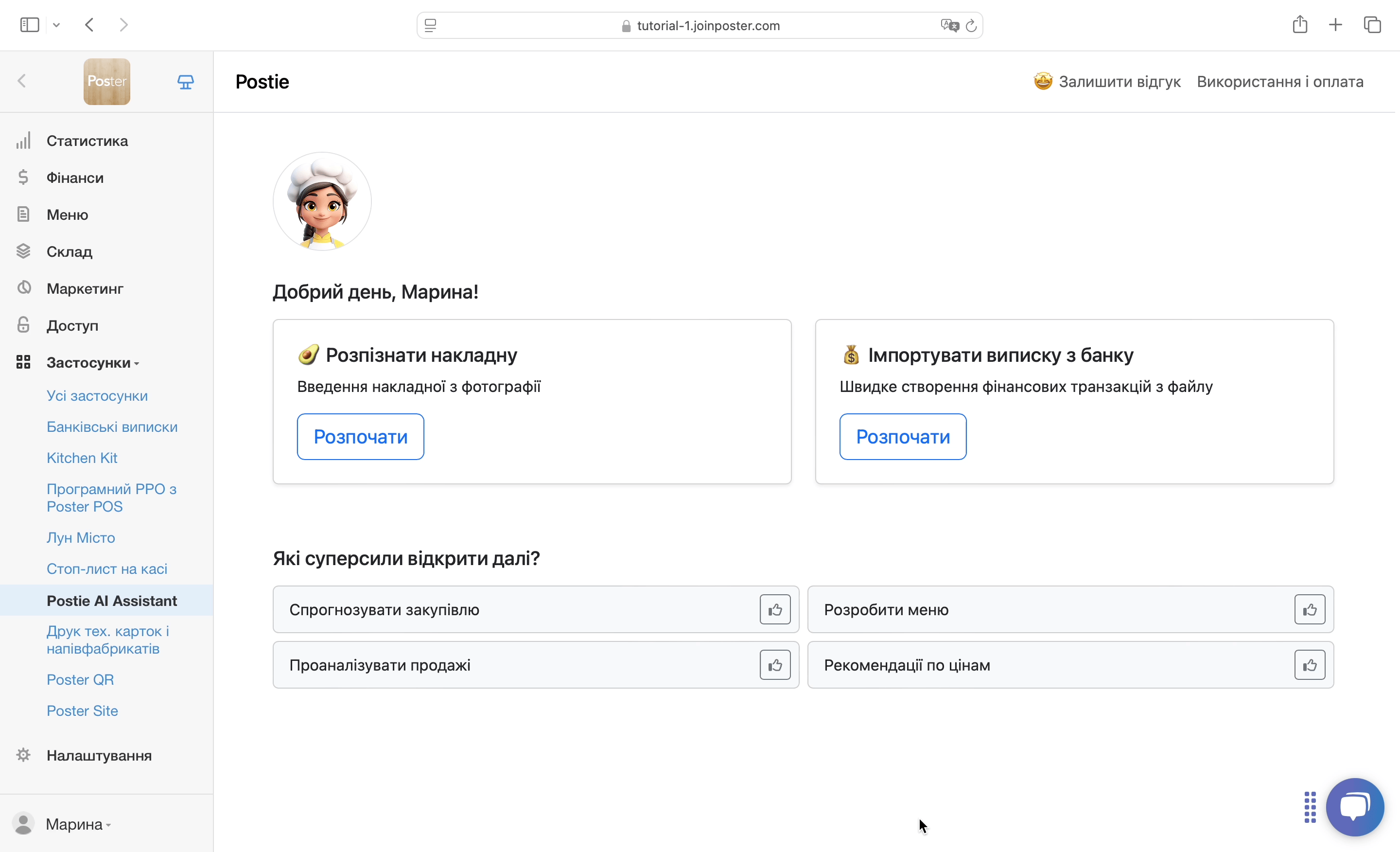This screenshot has height=852, width=1400.
Task: Click the Склад layers icon
Action: click(23, 252)
